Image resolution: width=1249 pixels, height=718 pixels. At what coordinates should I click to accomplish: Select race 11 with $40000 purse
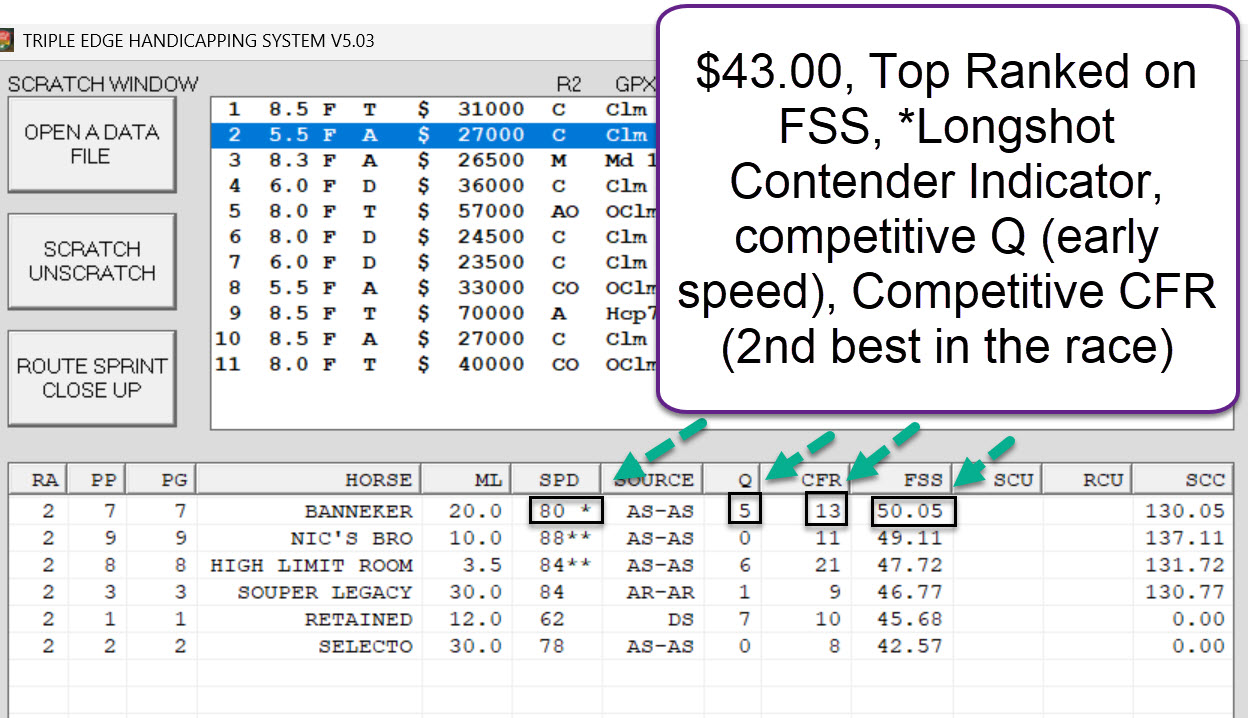pyautogui.click(x=430, y=364)
